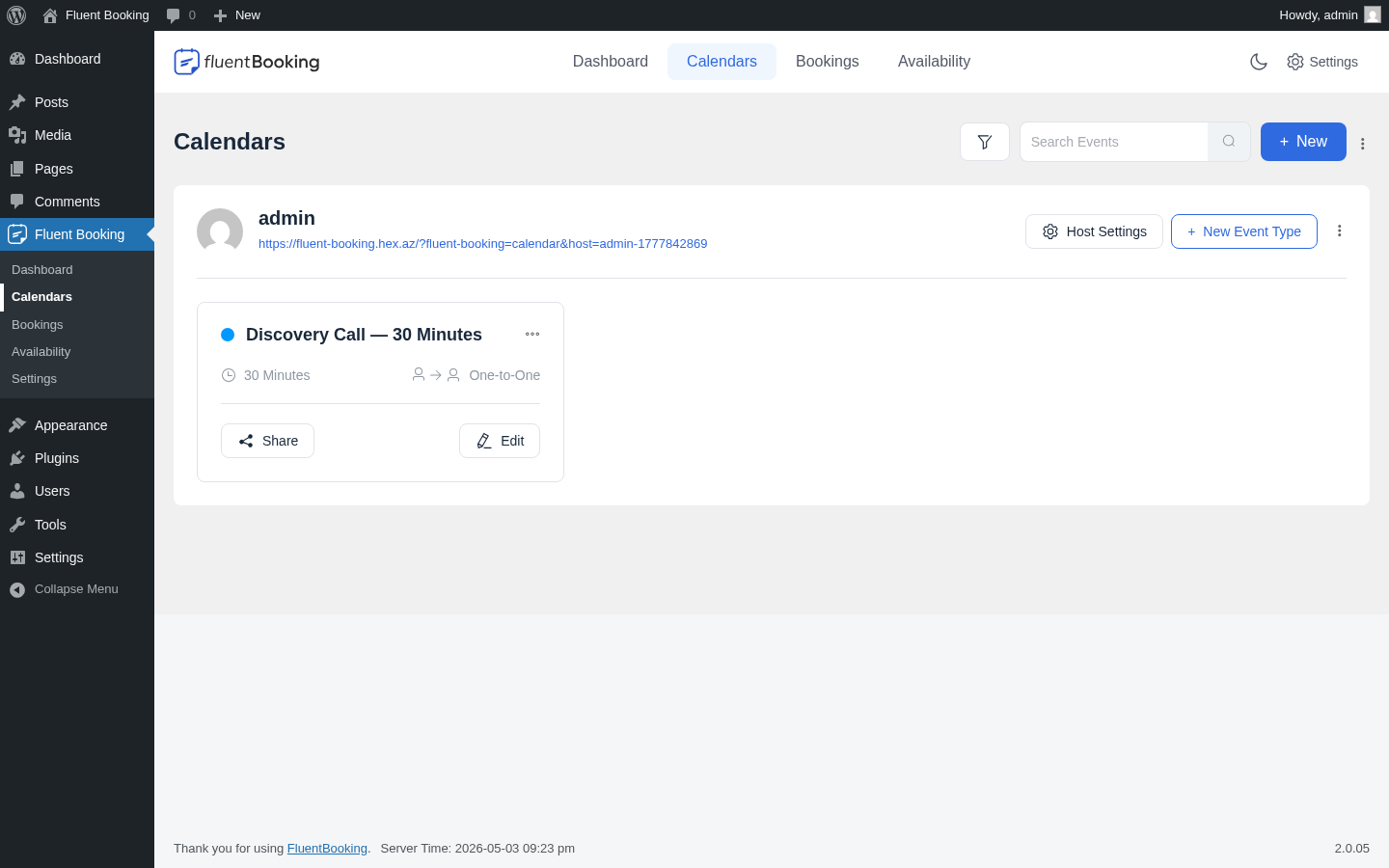Select Fluent Booking in the sidebar
The width and height of the screenshot is (1389, 868).
pyautogui.click(x=77, y=234)
